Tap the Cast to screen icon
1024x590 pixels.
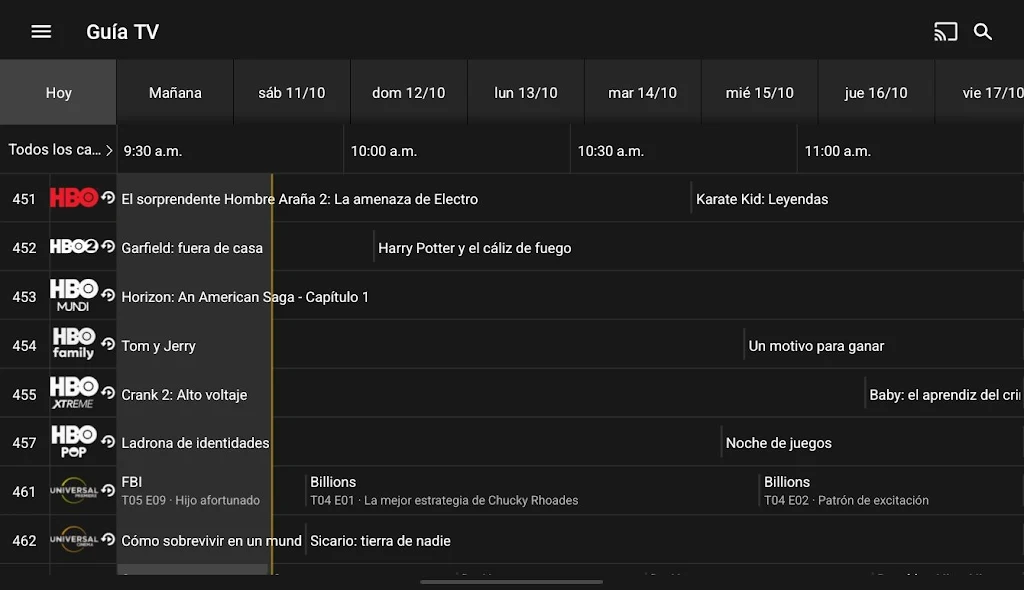click(x=945, y=32)
